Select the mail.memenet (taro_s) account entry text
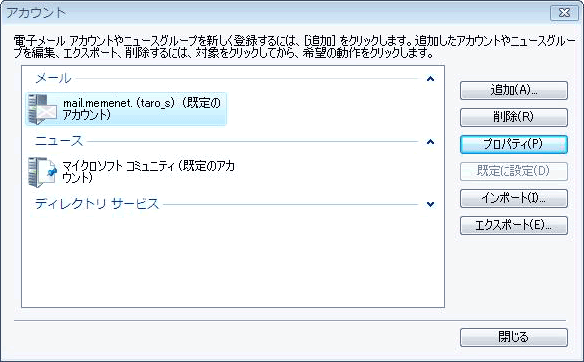Image resolution: width=584 pixels, height=362 pixels. (142, 108)
